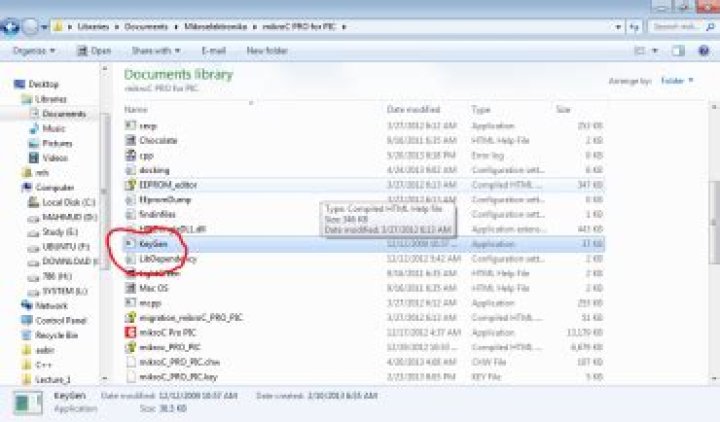Click the Change your view icon
Screen dimensions: 720x422
point(640,51)
